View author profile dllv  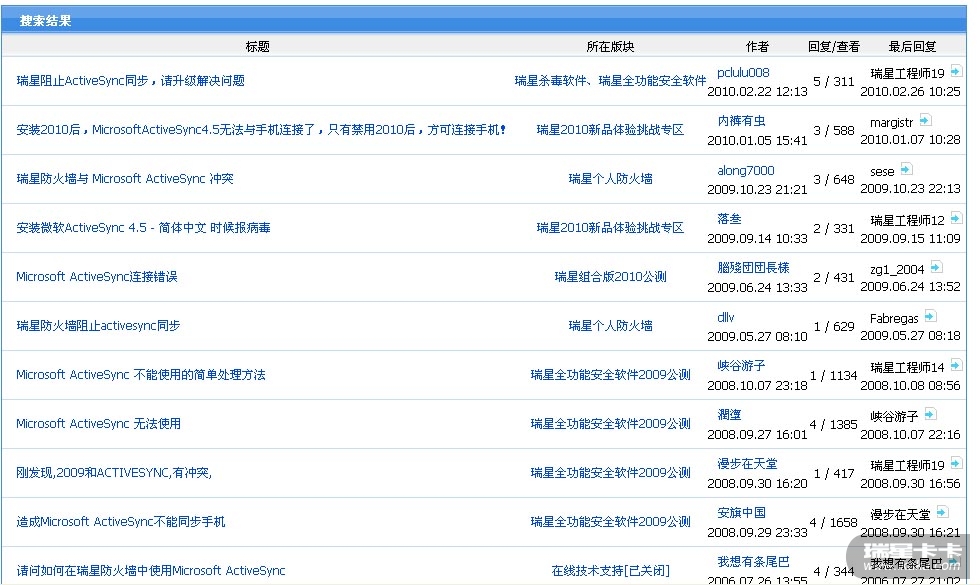(726, 317)
